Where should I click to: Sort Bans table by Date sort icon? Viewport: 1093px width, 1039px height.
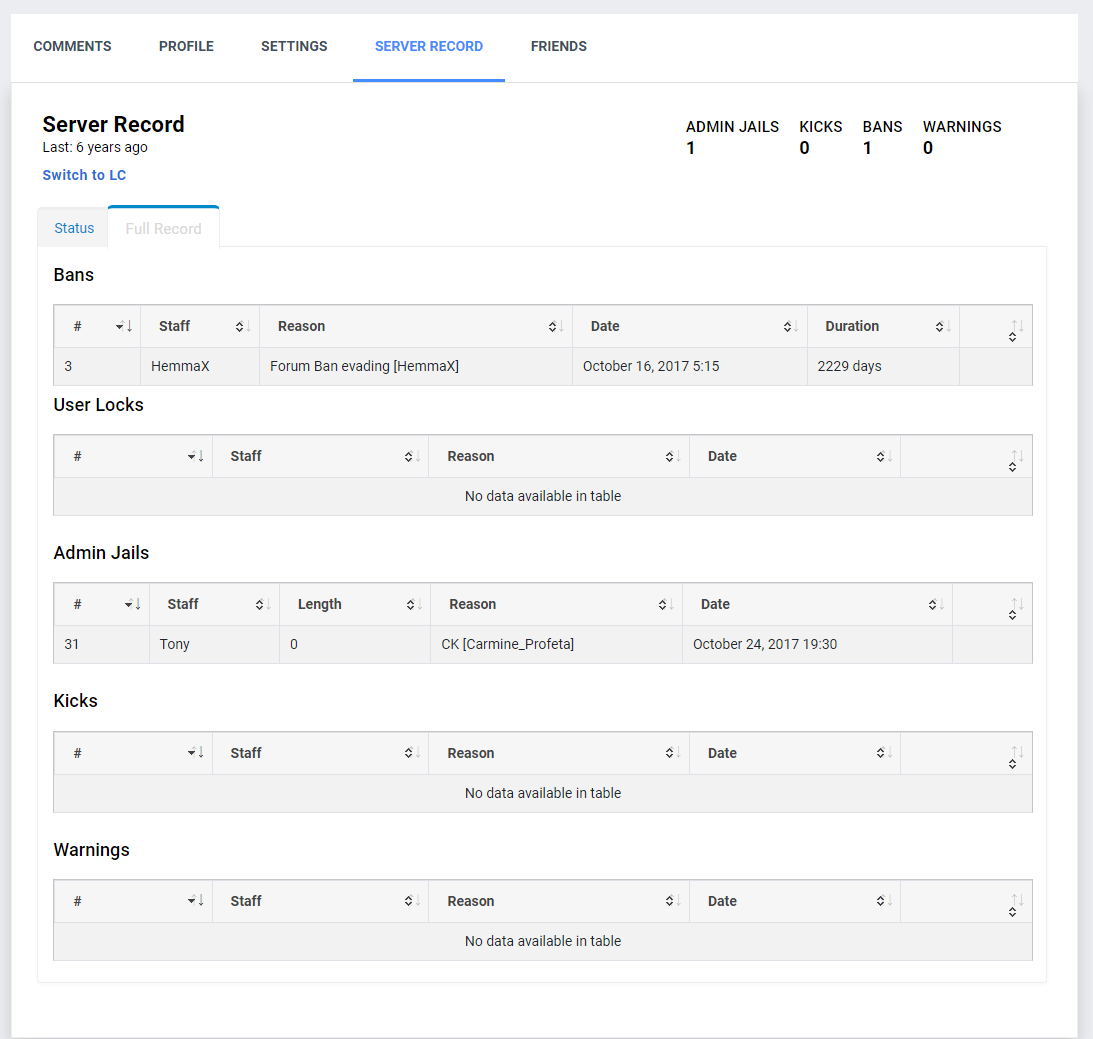(790, 326)
